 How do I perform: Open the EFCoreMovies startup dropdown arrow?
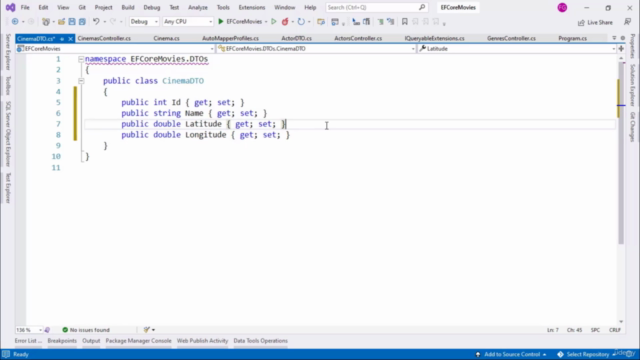pos(266,22)
